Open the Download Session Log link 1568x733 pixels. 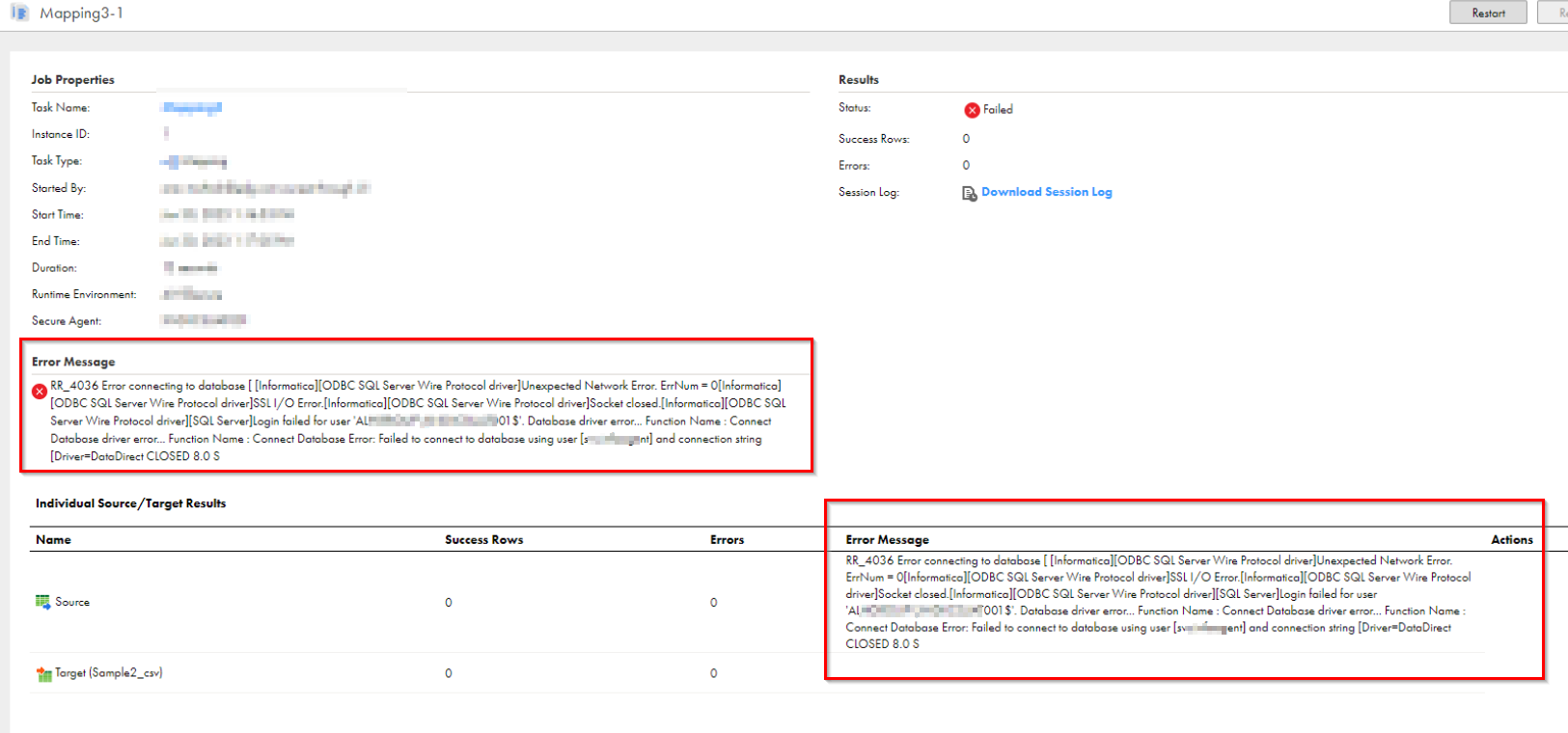click(1046, 192)
